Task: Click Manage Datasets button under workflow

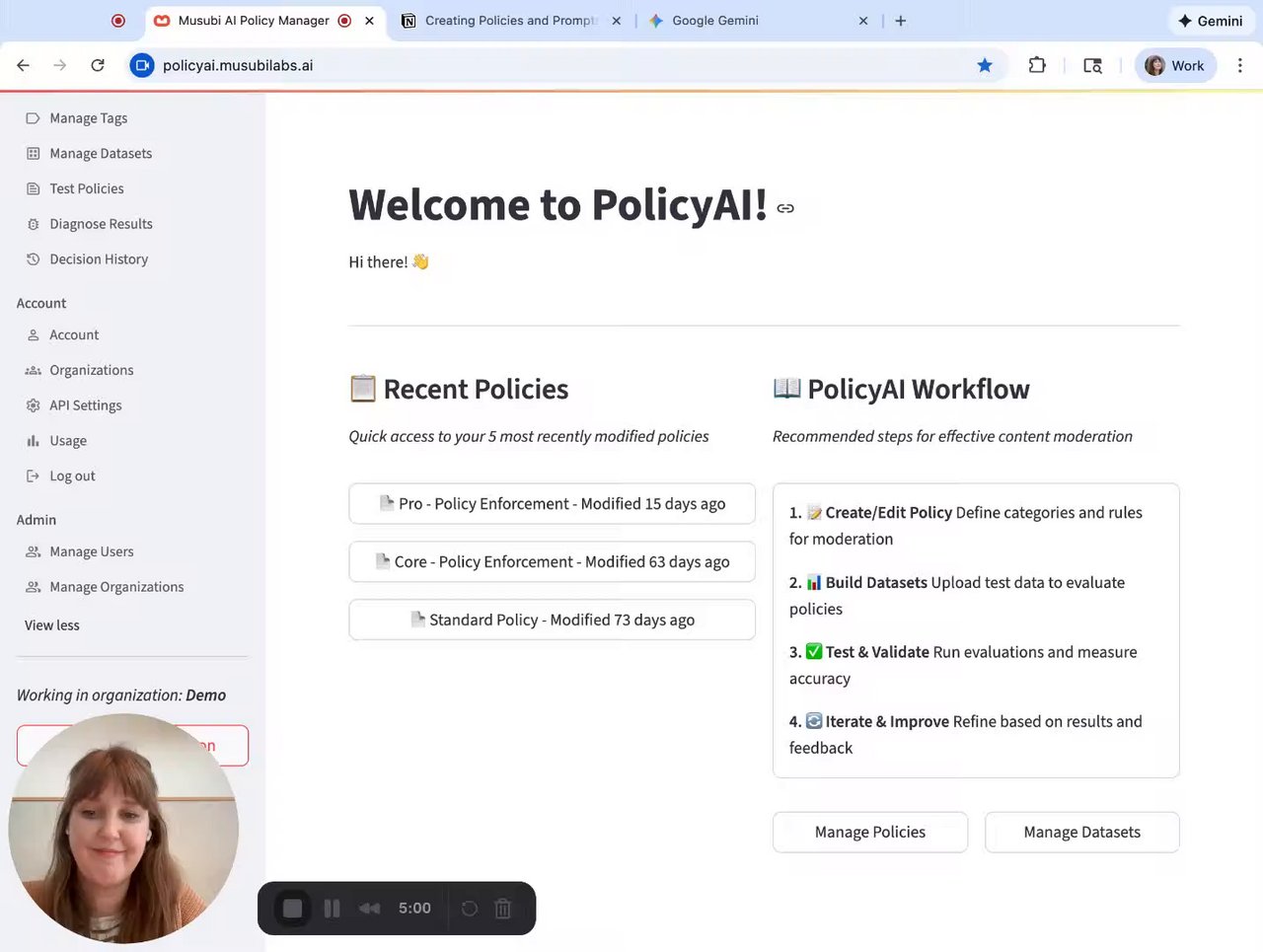Action: [x=1081, y=833]
